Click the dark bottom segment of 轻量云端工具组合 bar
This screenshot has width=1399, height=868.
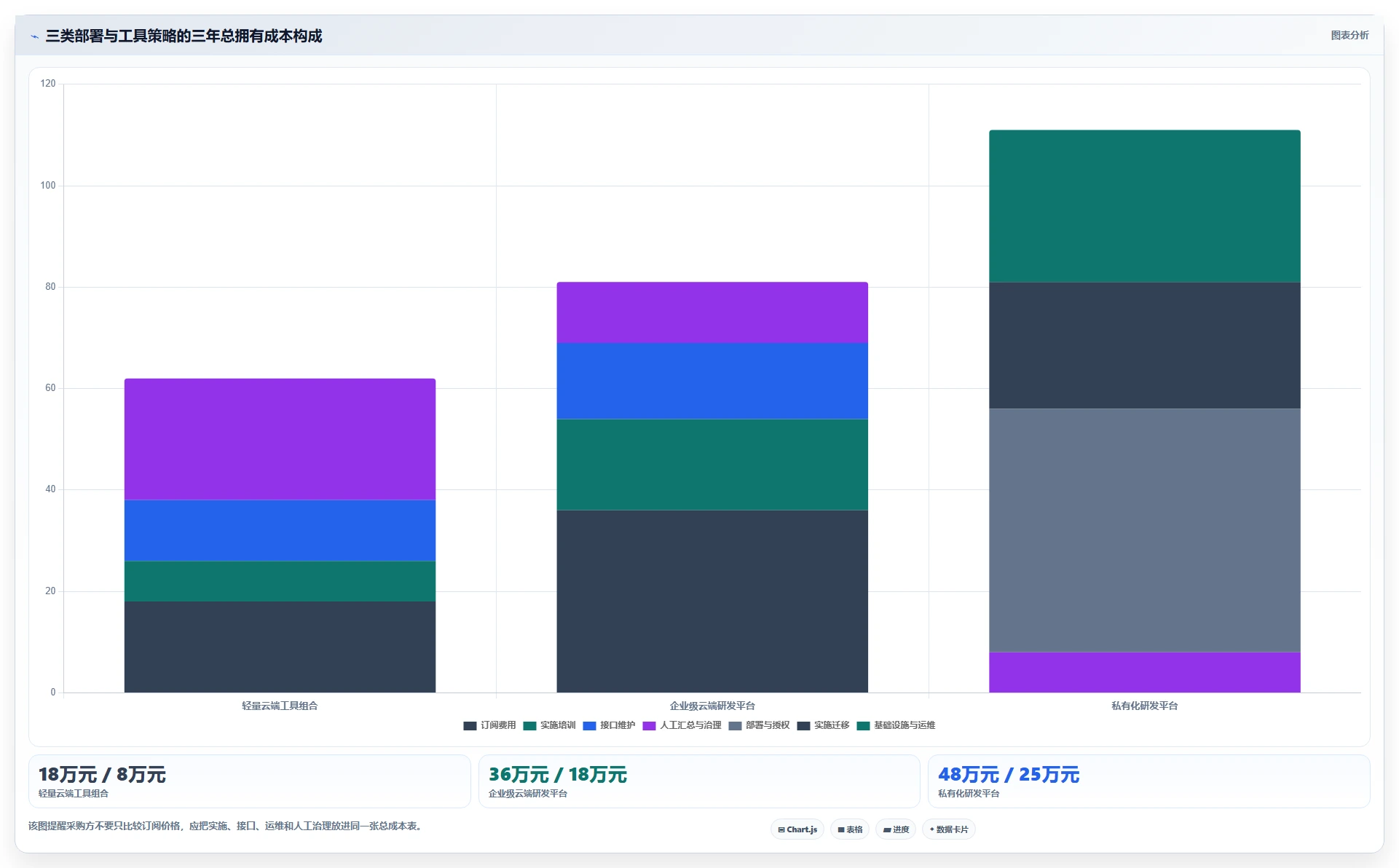280,647
